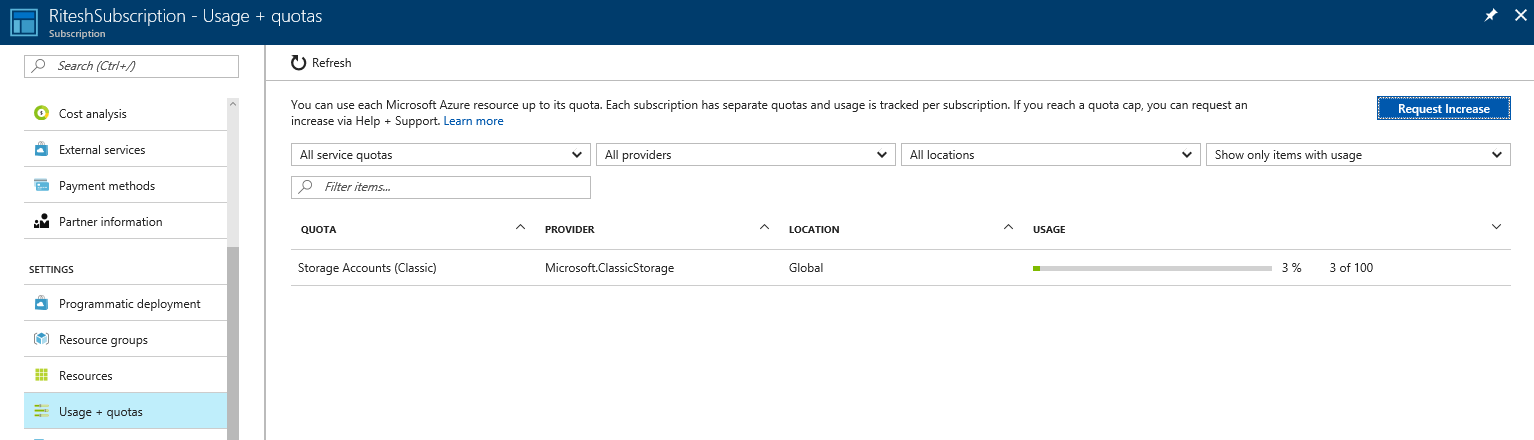The height and width of the screenshot is (440, 1534).
Task: Focus the Filter items input field
Action: (x=441, y=187)
